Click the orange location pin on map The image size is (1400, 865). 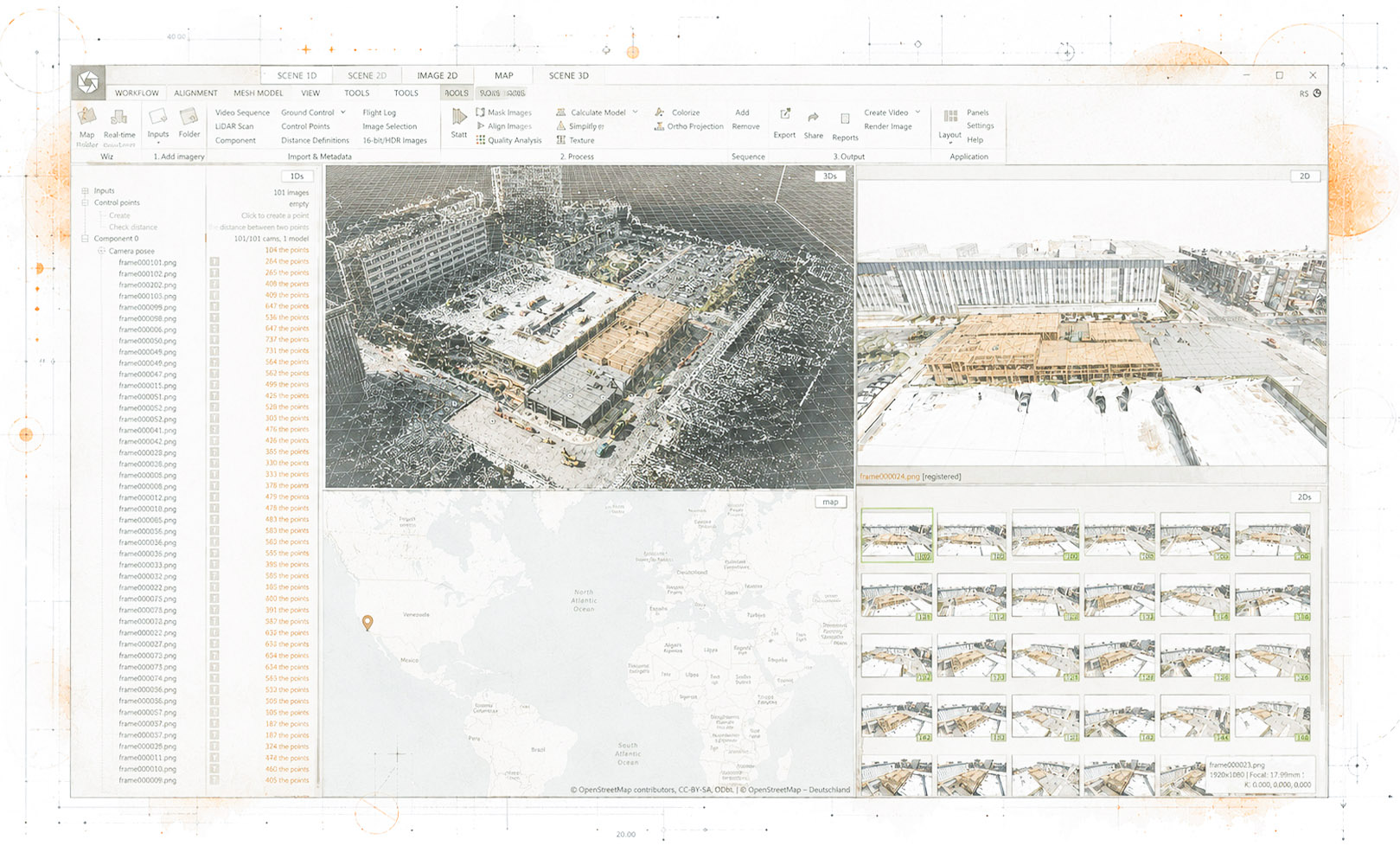tap(368, 623)
